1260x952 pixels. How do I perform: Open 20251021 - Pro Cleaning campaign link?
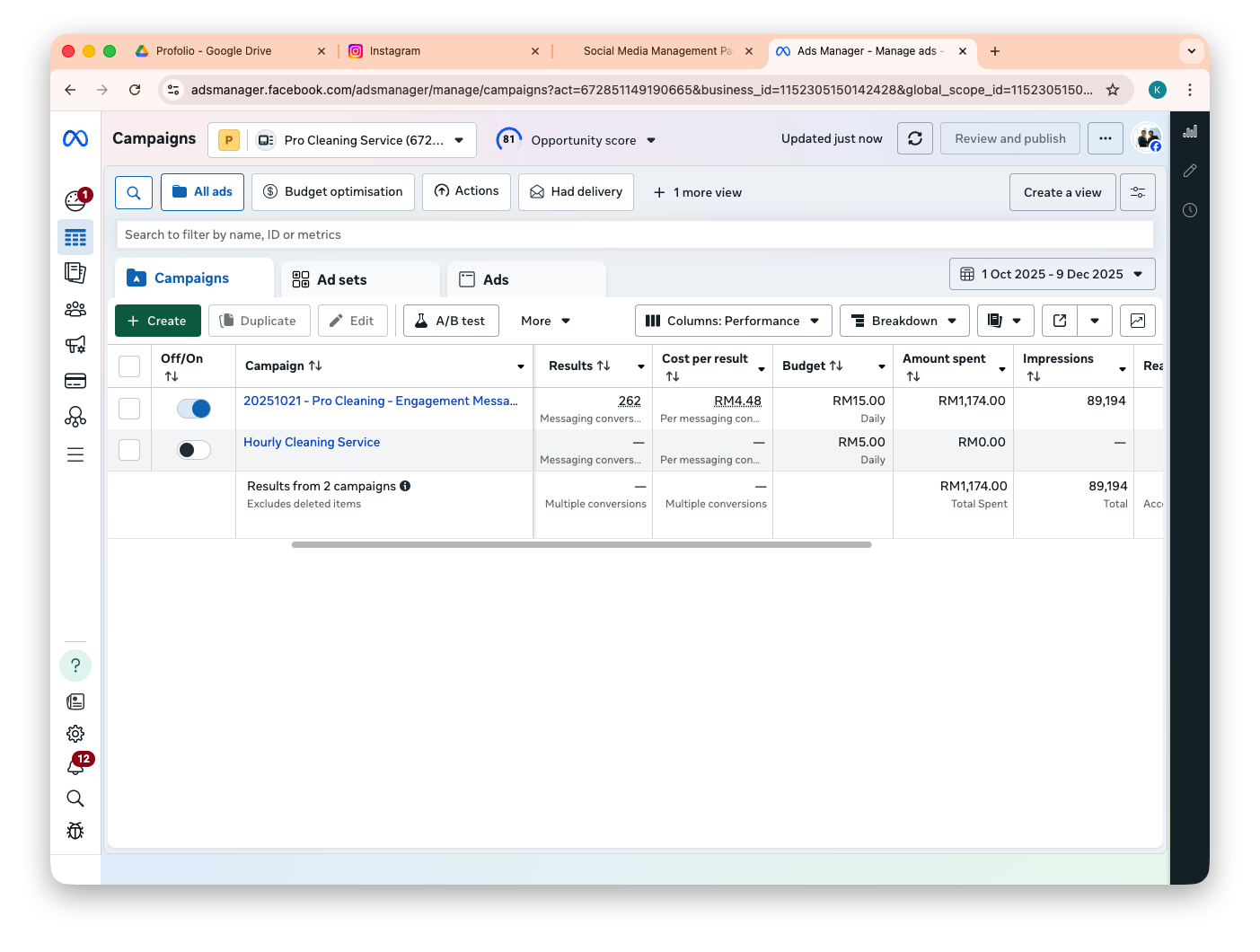(x=381, y=401)
